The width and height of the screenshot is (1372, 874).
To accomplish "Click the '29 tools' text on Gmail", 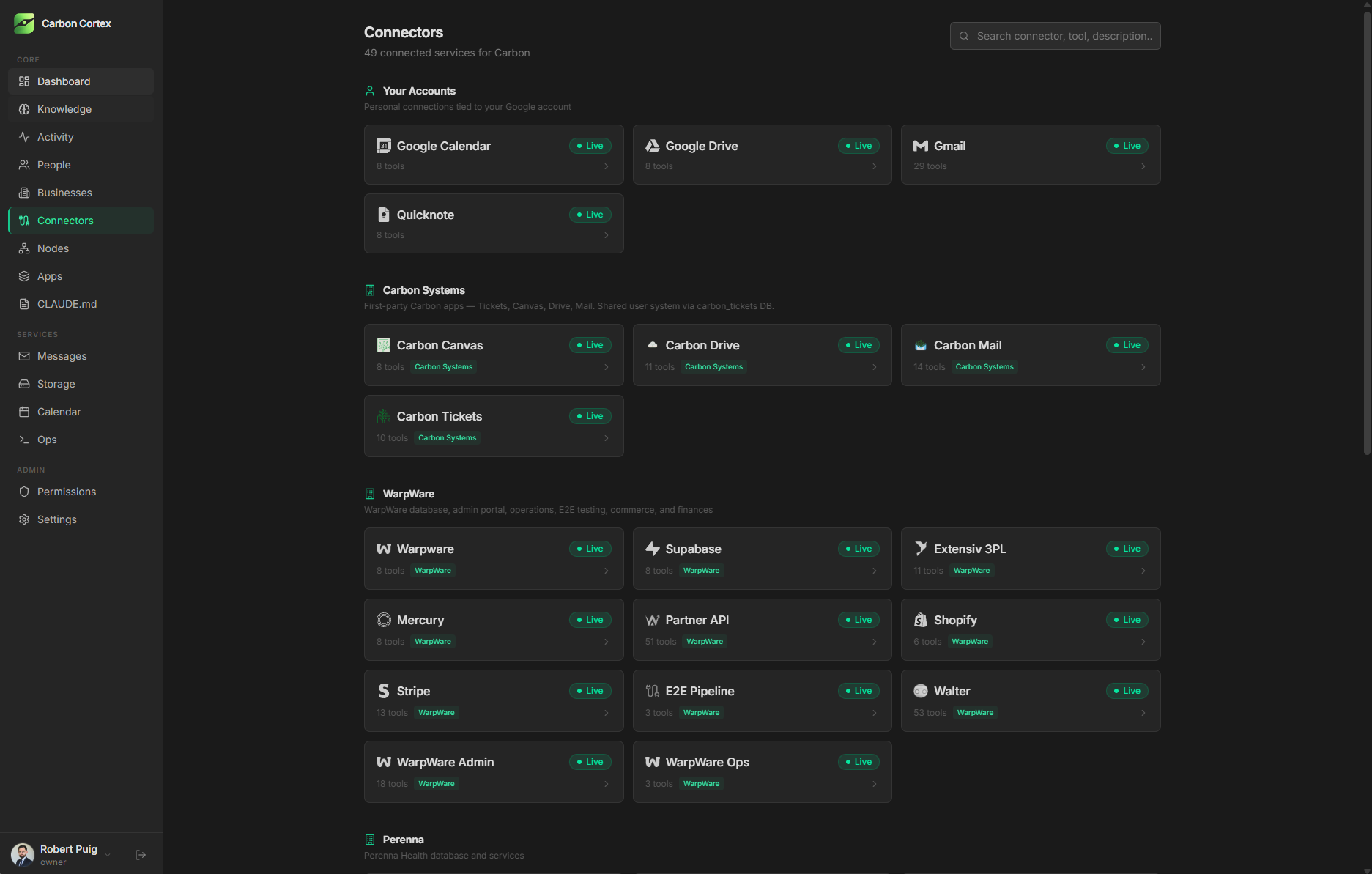I will click(930, 166).
